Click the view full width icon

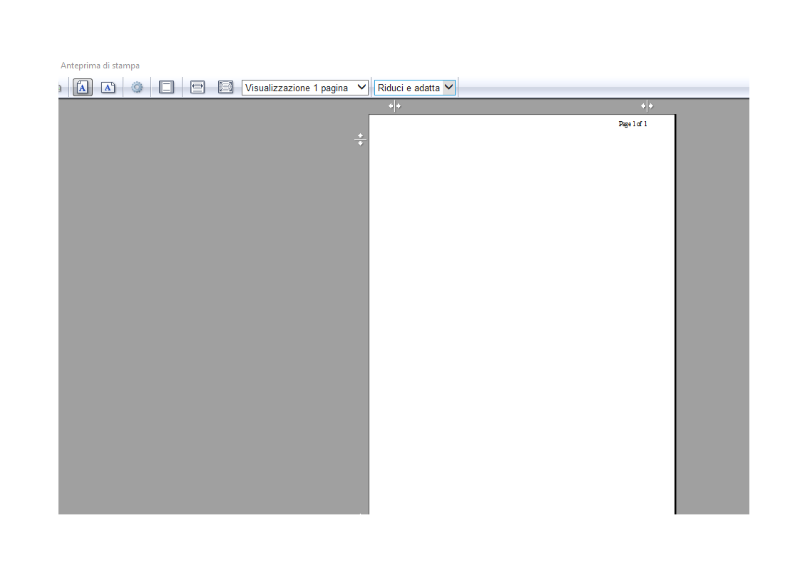click(x=197, y=87)
